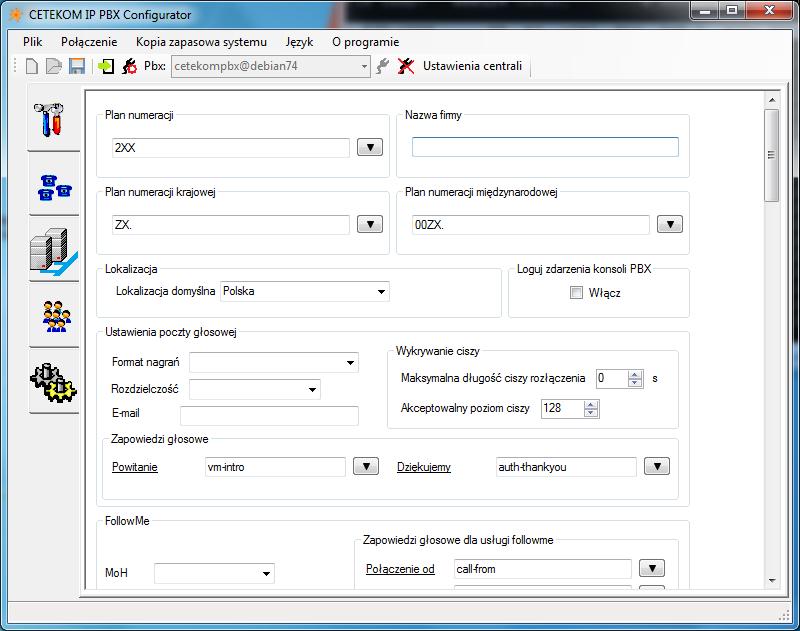
Task: Open the Język menu
Action: pyautogui.click(x=299, y=42)
